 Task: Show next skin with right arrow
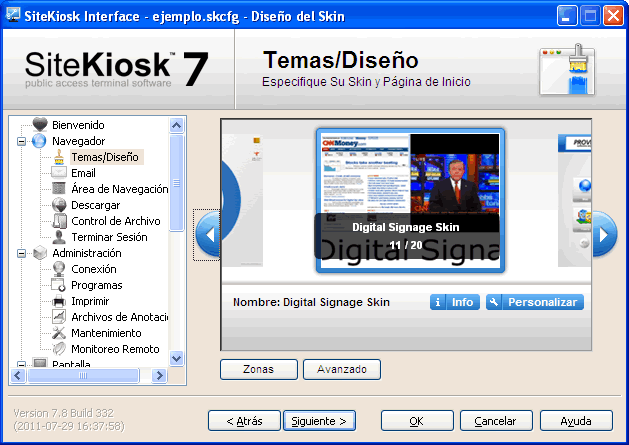[603, 236]
